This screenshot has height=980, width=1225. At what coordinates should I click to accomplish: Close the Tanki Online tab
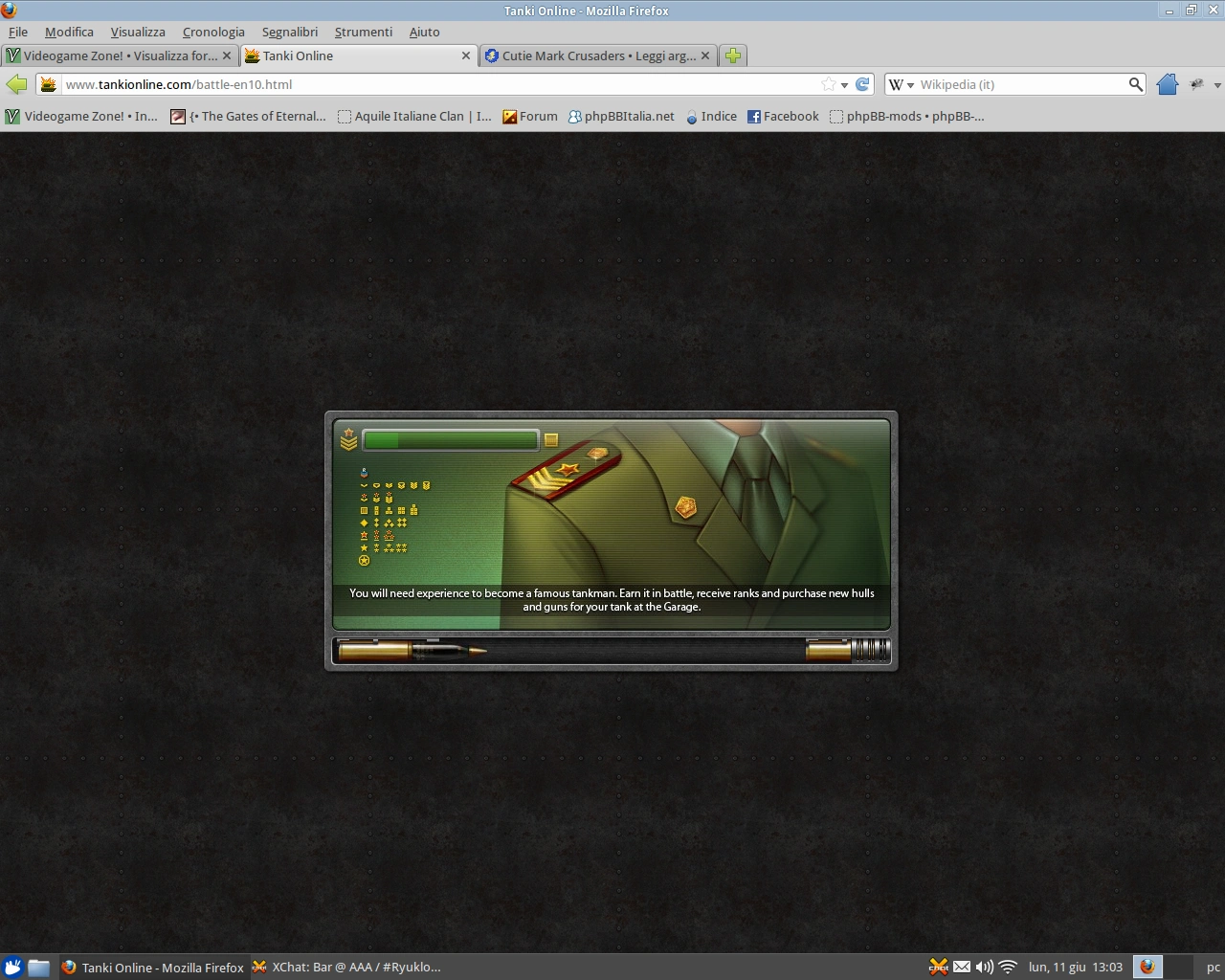466,56
